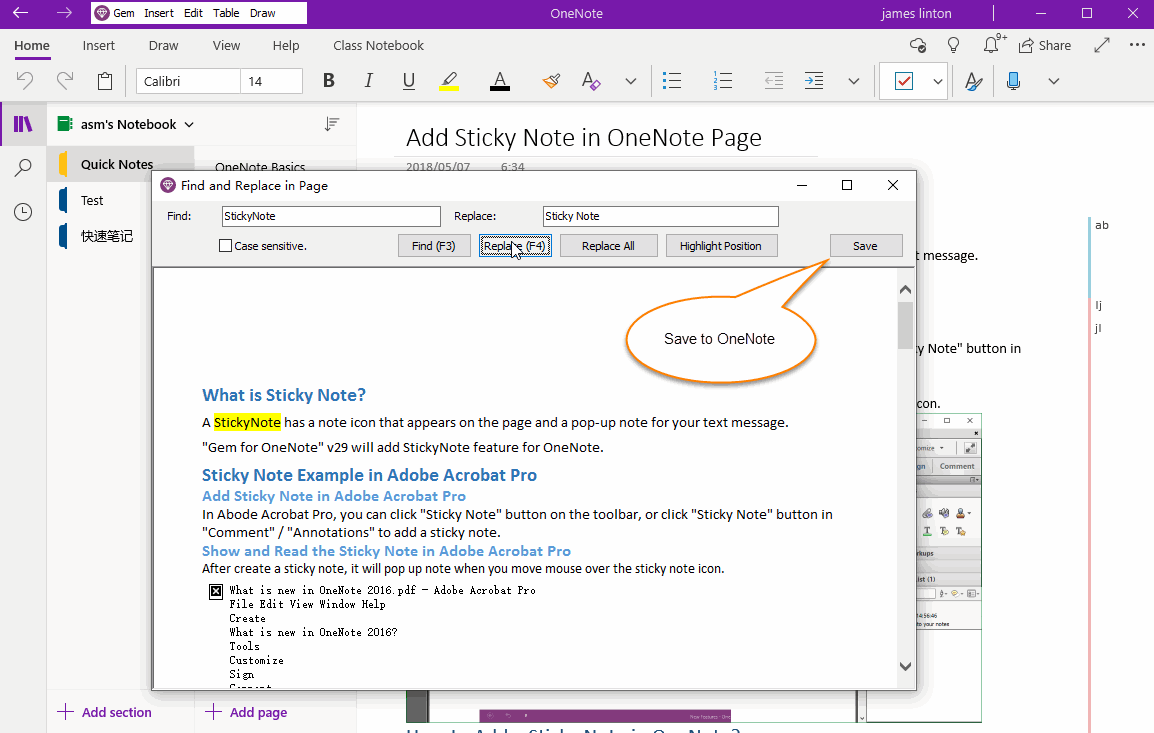Click in the Find text field
Viewport: 1154px width, 733px height.
pos(331,216)
